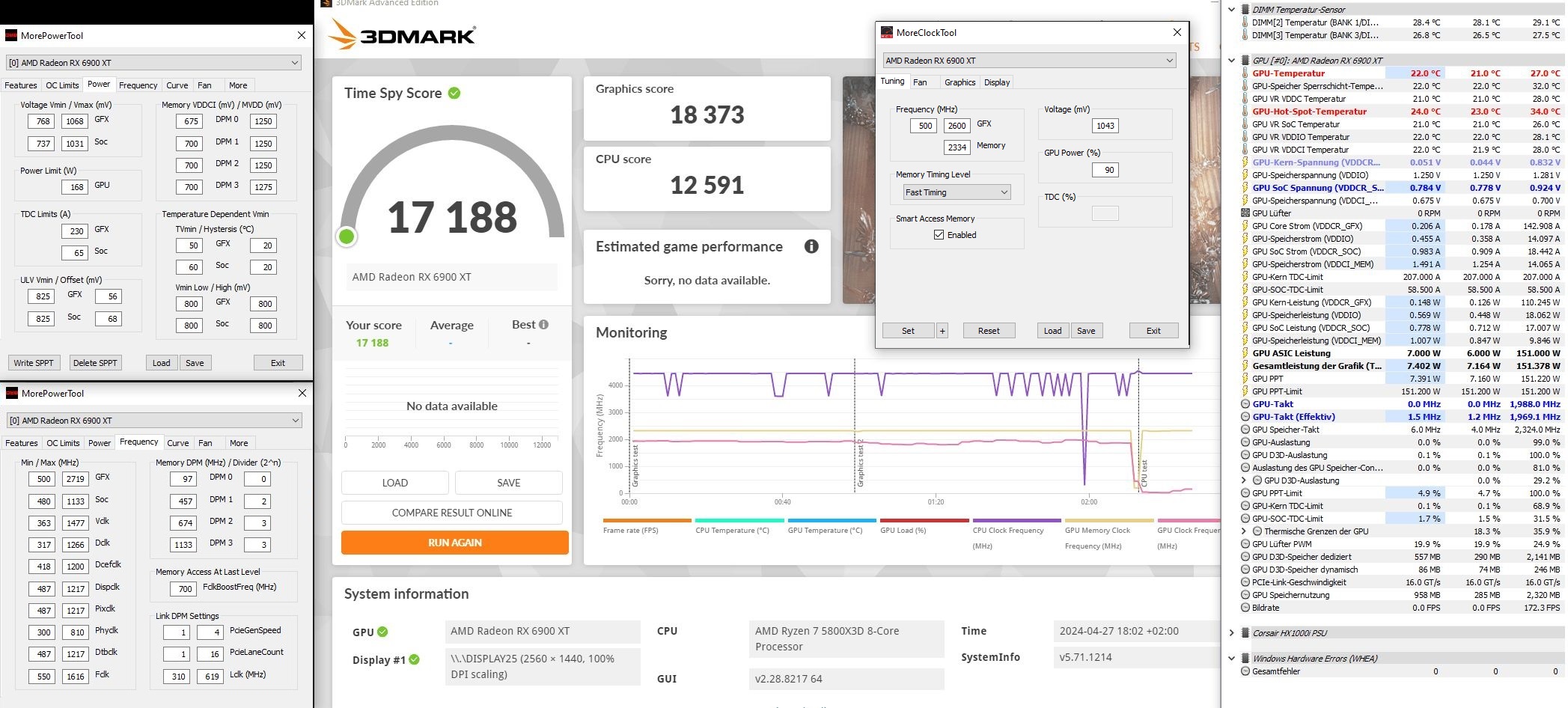This screenshot has width=1568, height=708.
Task: Click the Display #1 green check icon
Action: [415, 659]
